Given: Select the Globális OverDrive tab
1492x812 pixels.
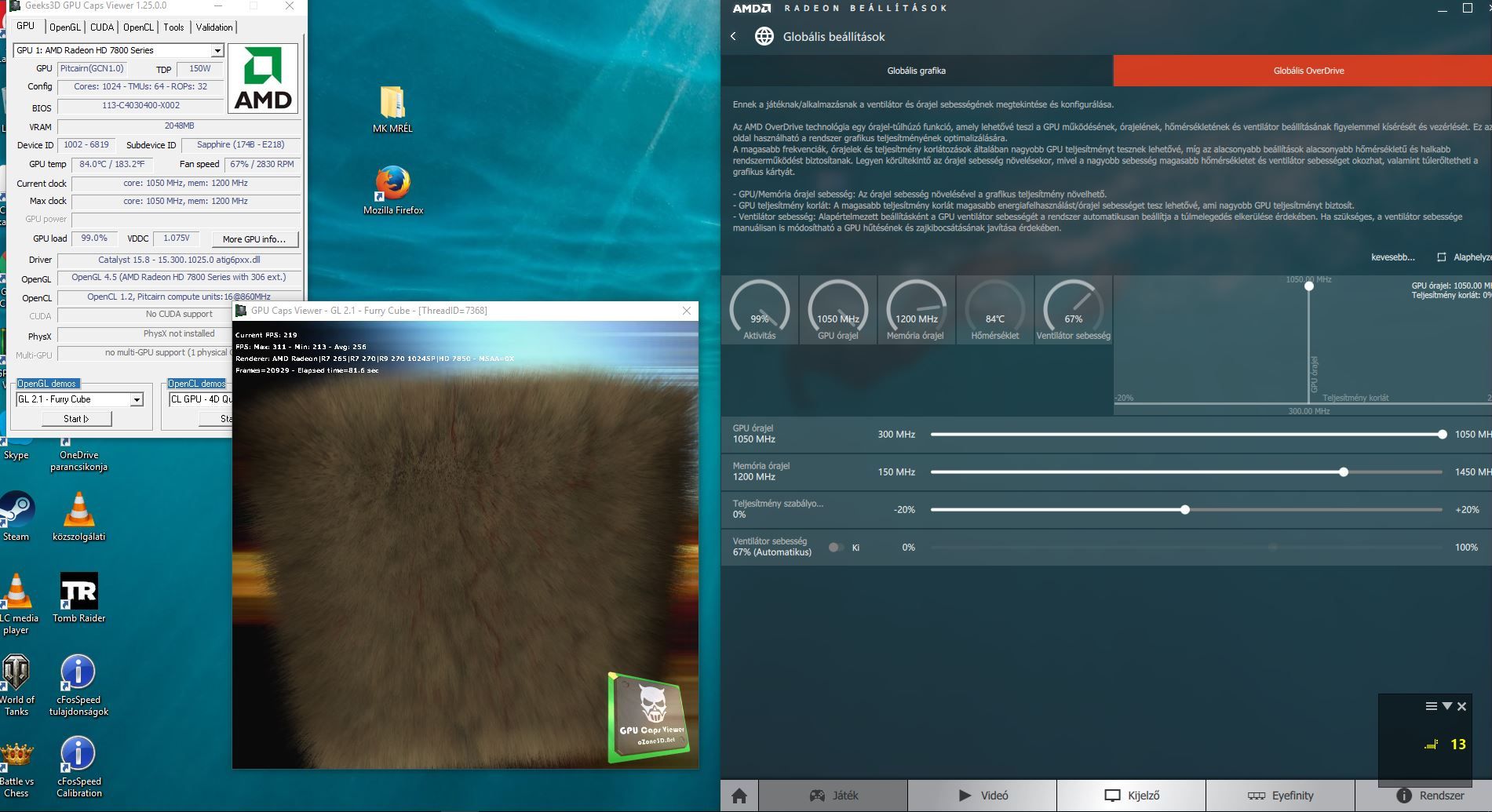Looking at the screenshot, I should tap(1302, 71).
